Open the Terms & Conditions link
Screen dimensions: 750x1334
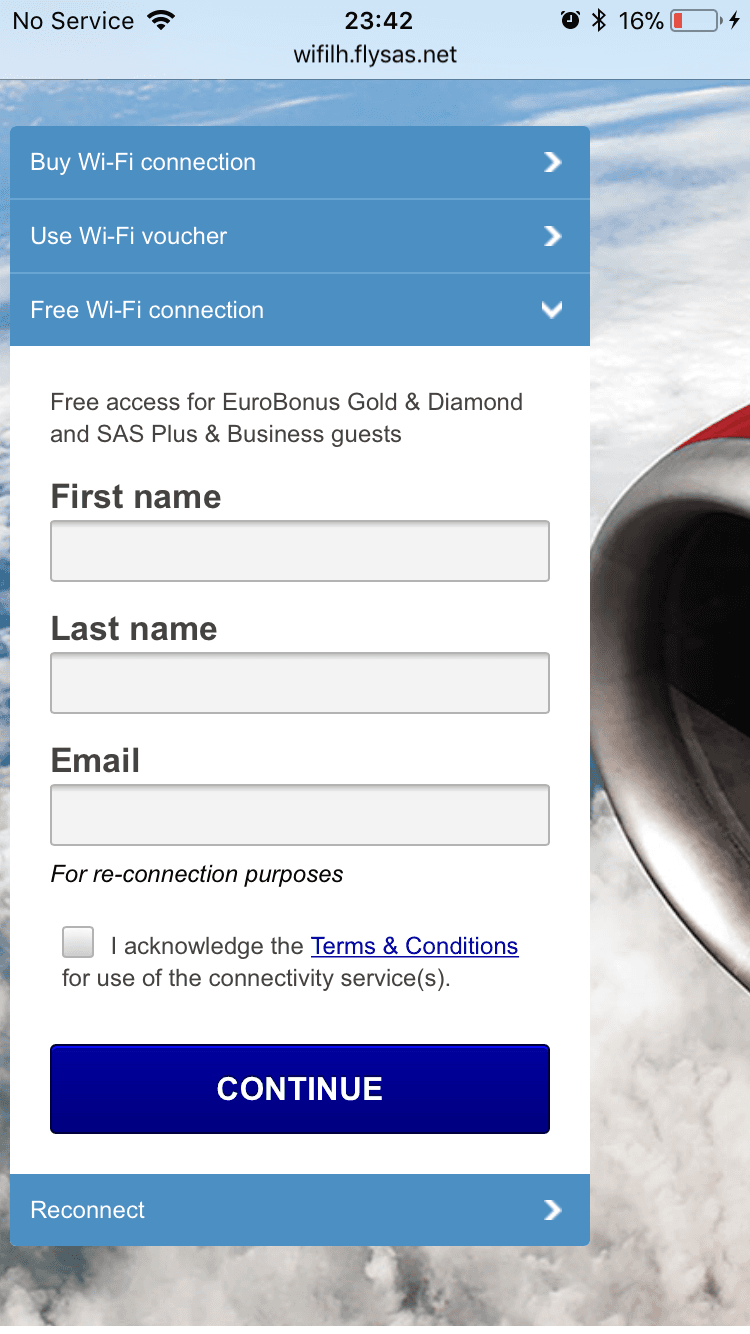click(414, 946)
